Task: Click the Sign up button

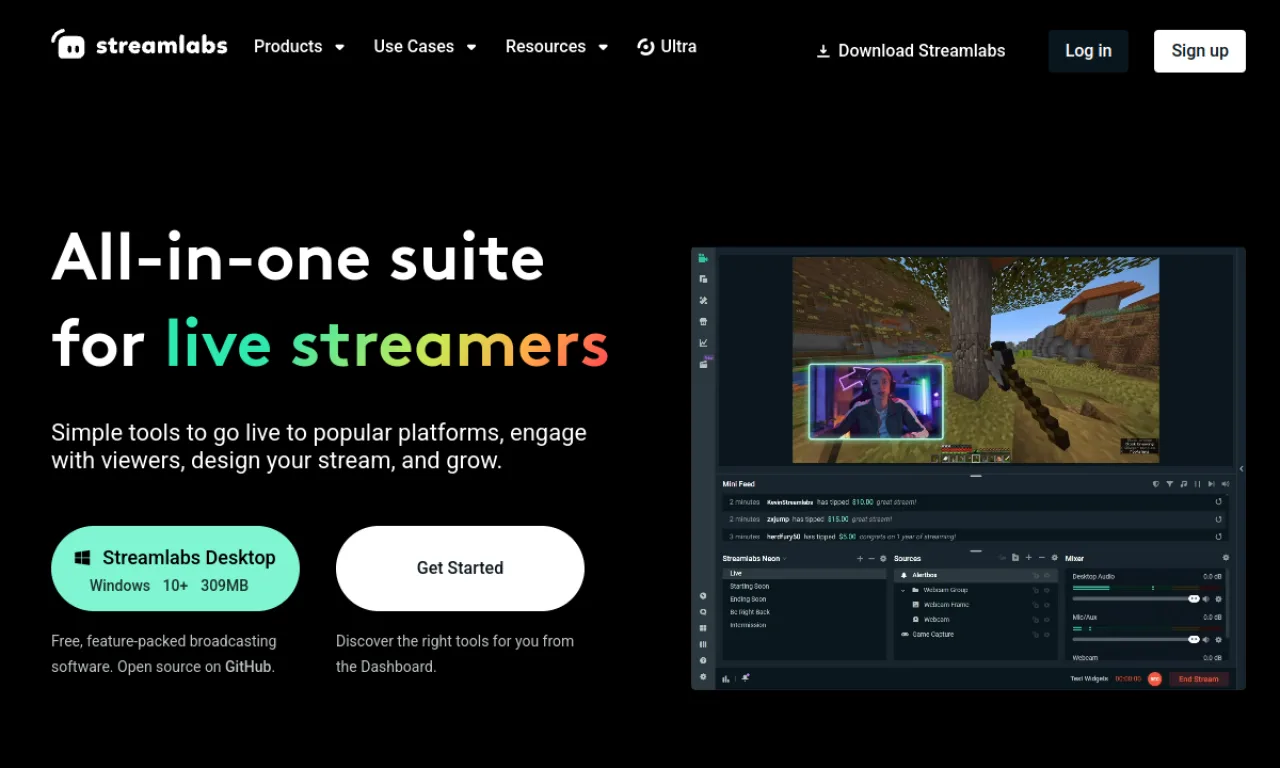Action: (x=1200, y=51)
